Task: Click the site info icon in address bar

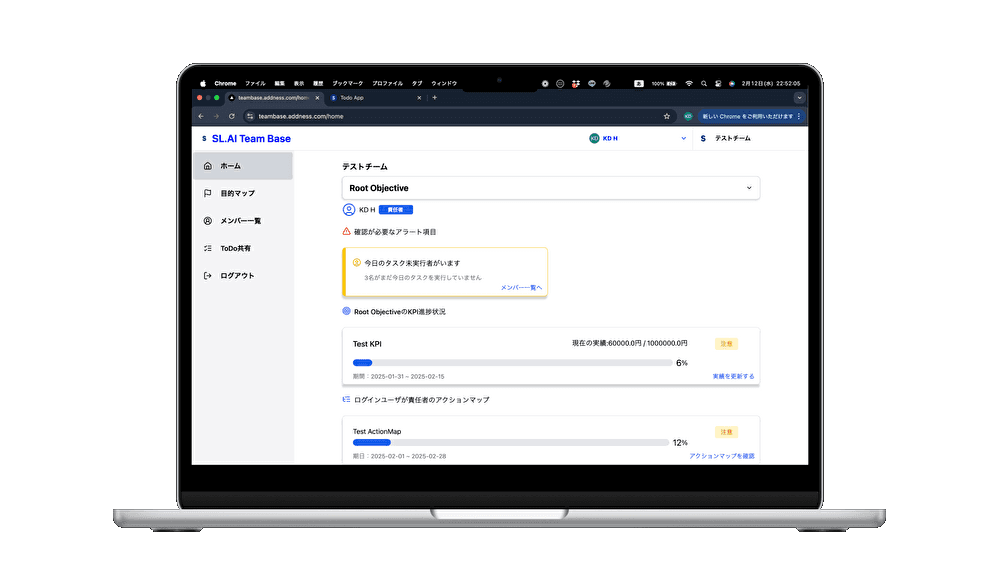Action: (x=251, y=116)
